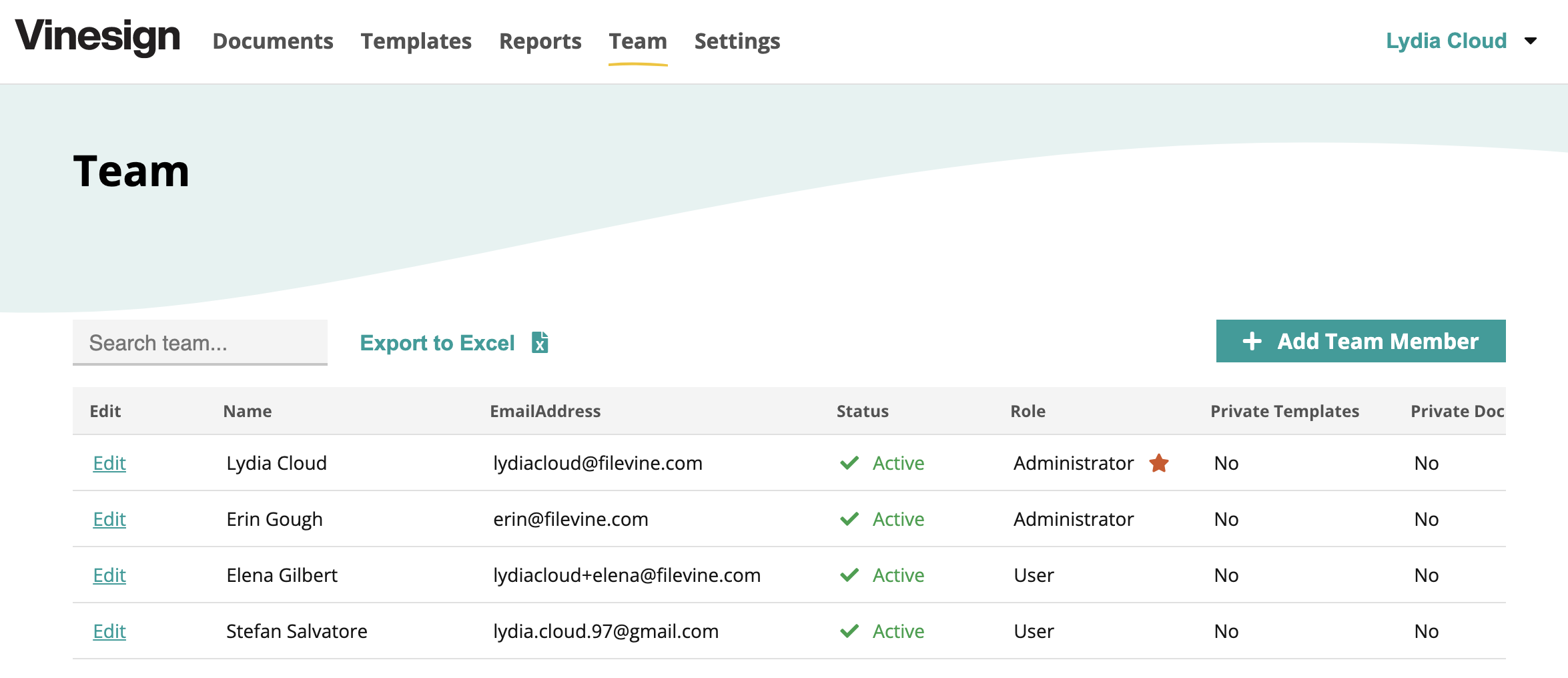Click Lydia Cloud's Active checkmark icon
1568x678 pixels.
click(849, 463)
